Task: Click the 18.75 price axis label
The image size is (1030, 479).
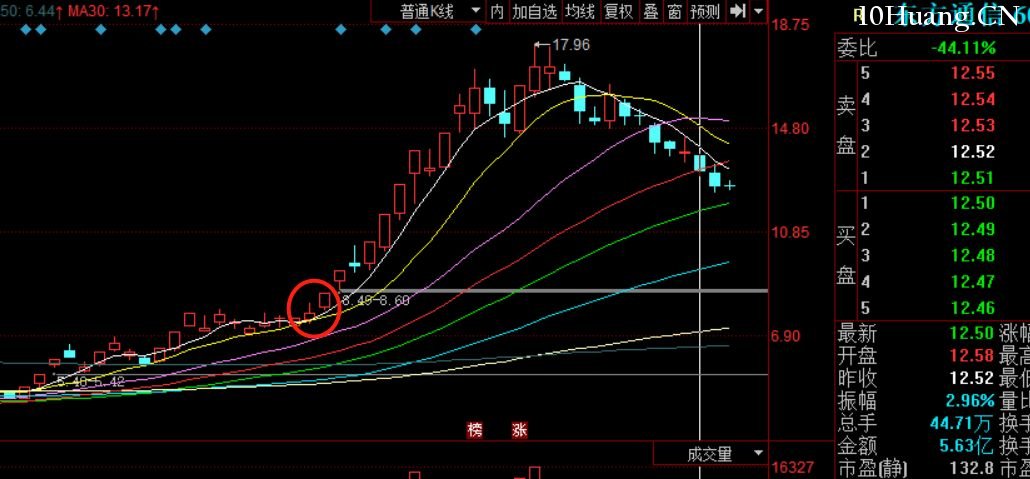Action: point(791,25)
